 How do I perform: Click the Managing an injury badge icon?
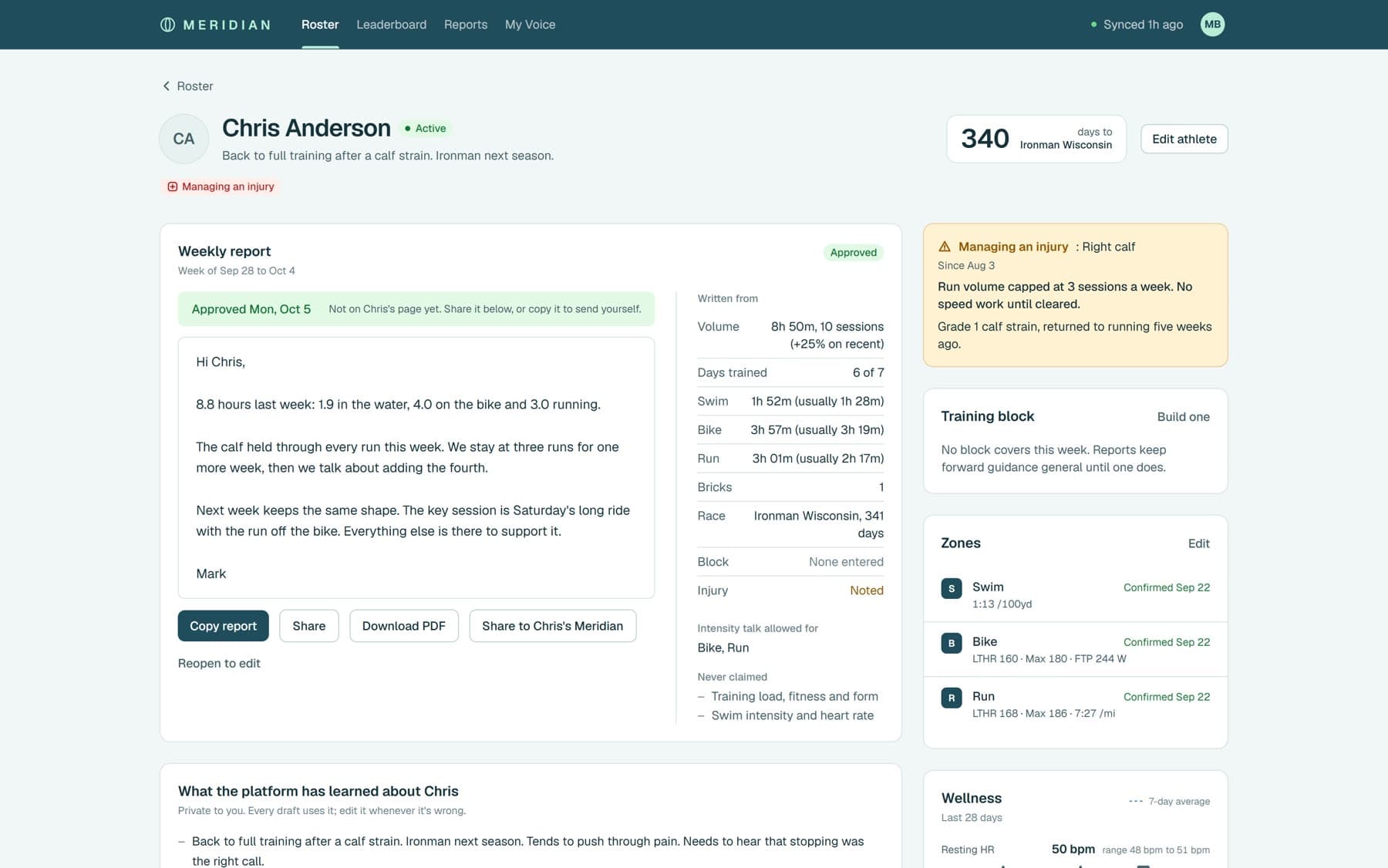173,187
